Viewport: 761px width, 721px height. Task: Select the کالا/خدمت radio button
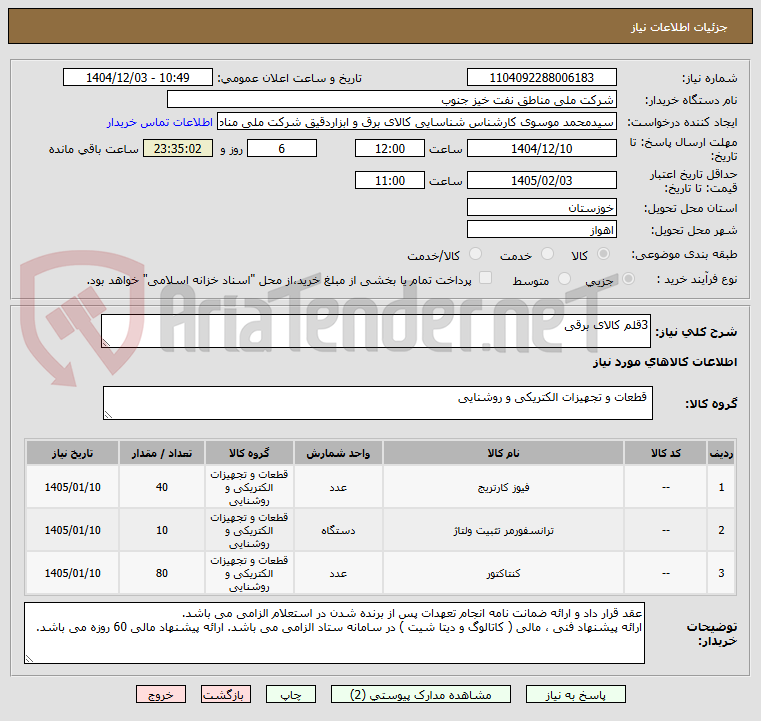click(x=476, y=254)
